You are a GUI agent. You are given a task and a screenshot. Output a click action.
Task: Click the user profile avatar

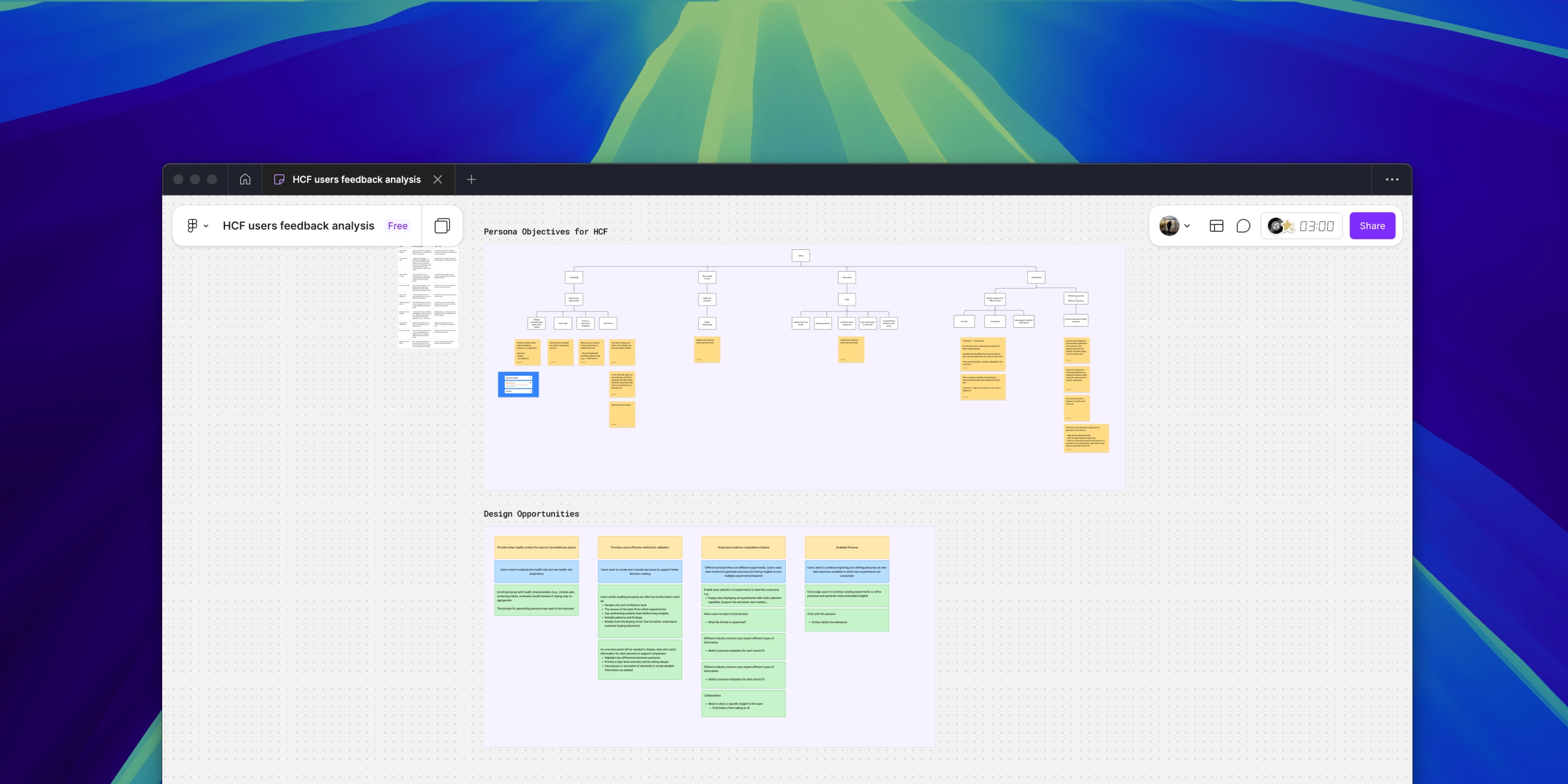pos(1169,226)
